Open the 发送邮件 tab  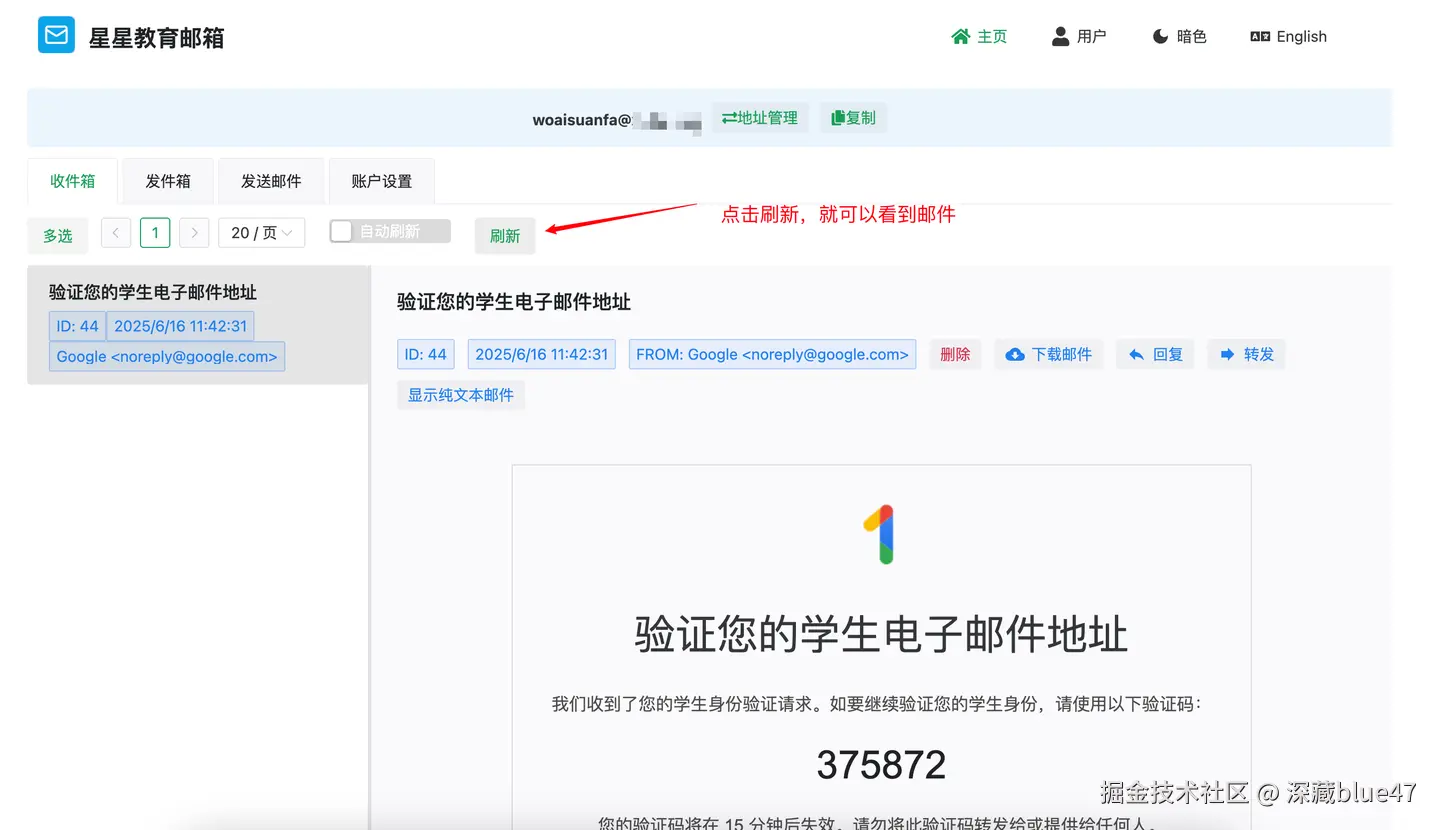tap(271, 181)
